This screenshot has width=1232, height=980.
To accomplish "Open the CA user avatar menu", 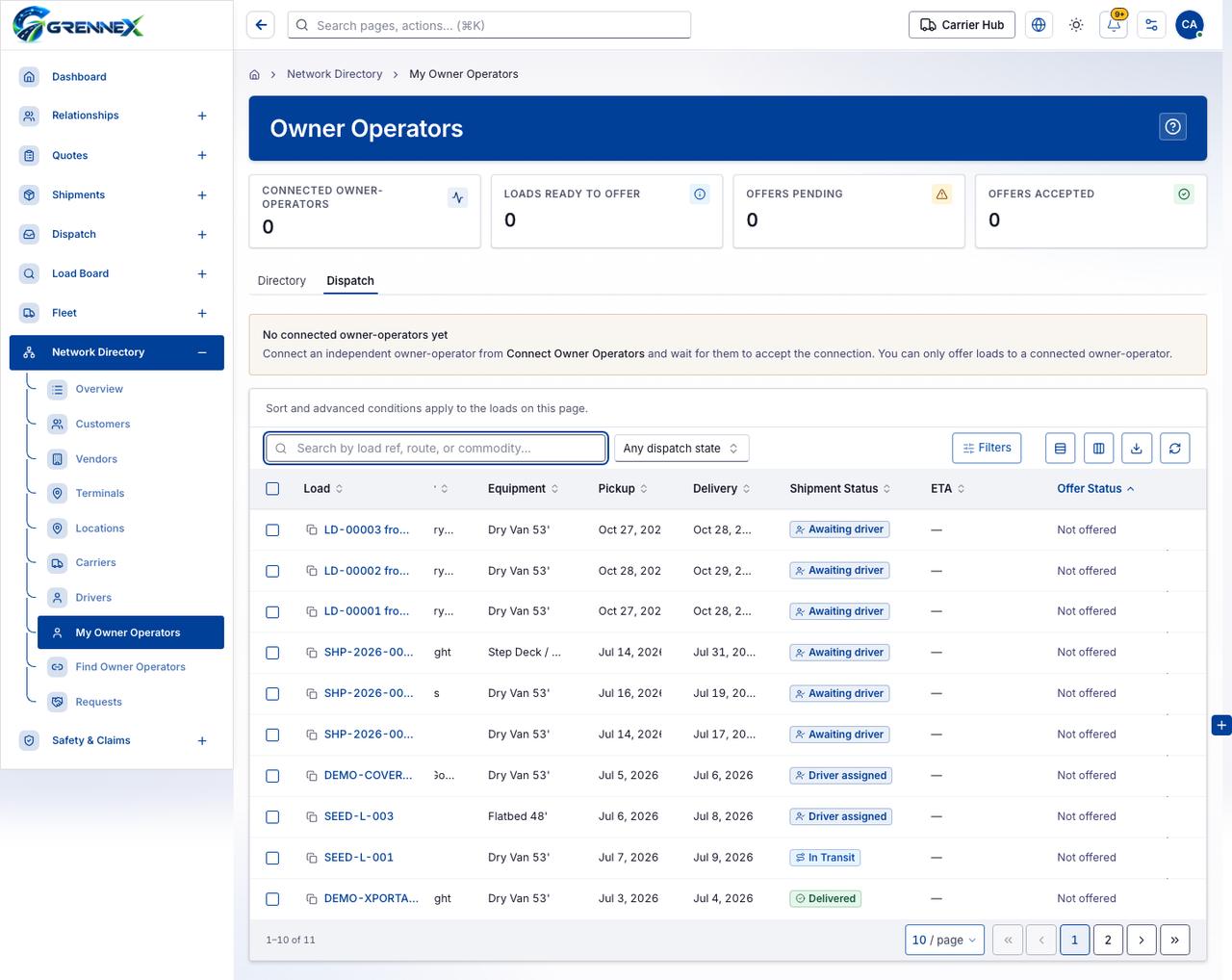I will click(x=1190, y=25).
